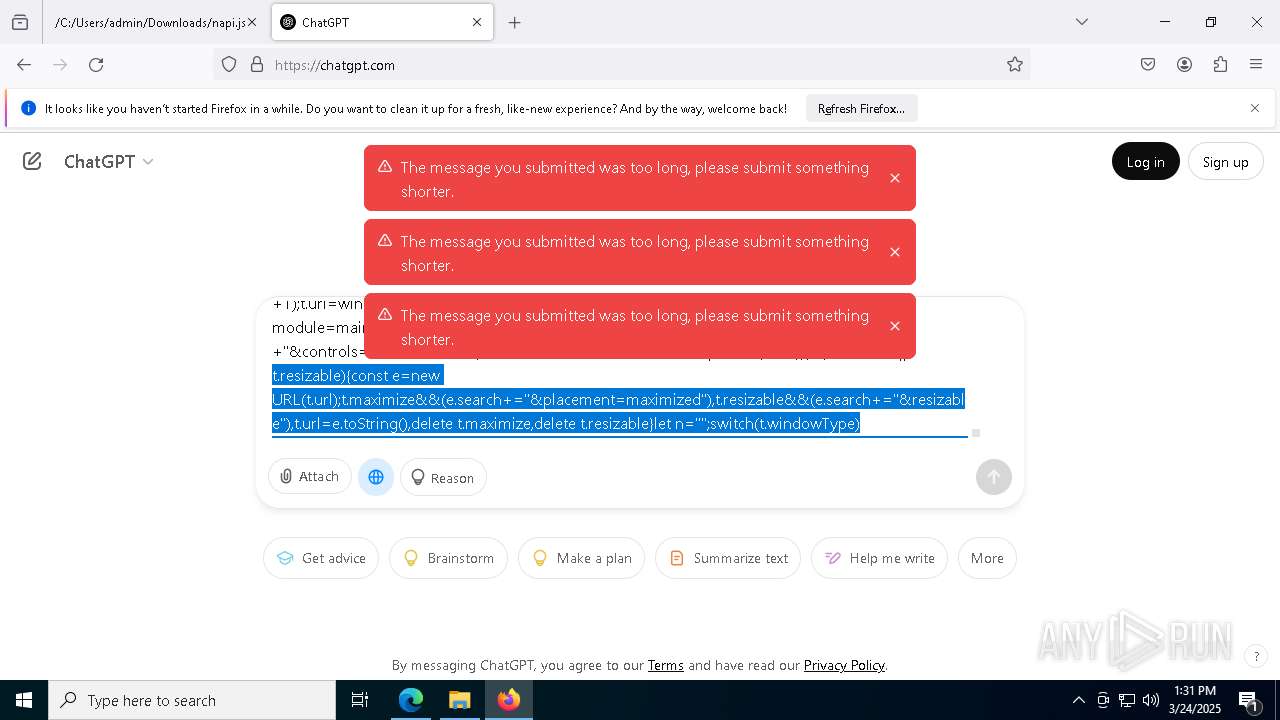Open Task View on the taskbar

pyautogui.click(x=360, y=700)
